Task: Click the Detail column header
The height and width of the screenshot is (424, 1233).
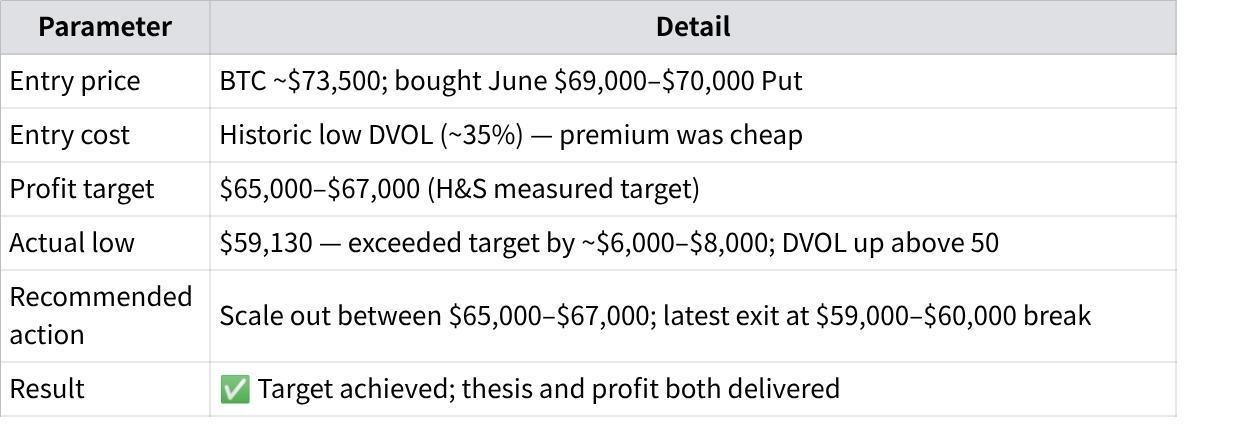Action: (693, 27)
